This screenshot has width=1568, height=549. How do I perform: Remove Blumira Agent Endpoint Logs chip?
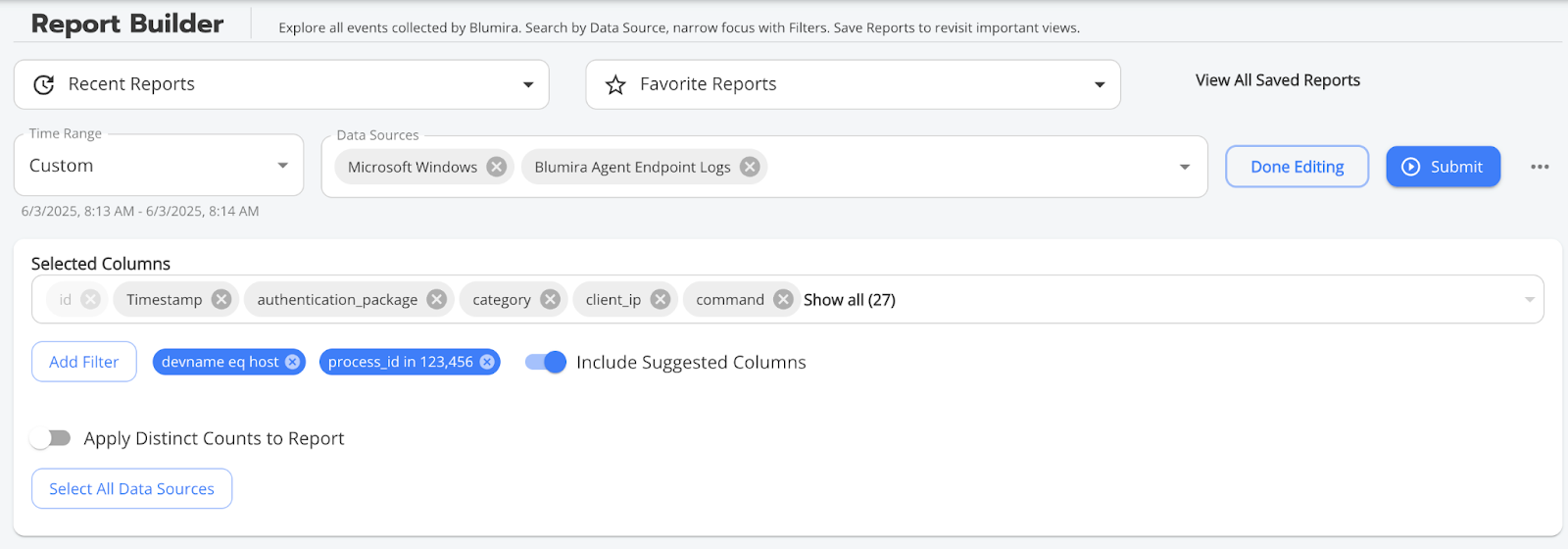coord(750,167)
